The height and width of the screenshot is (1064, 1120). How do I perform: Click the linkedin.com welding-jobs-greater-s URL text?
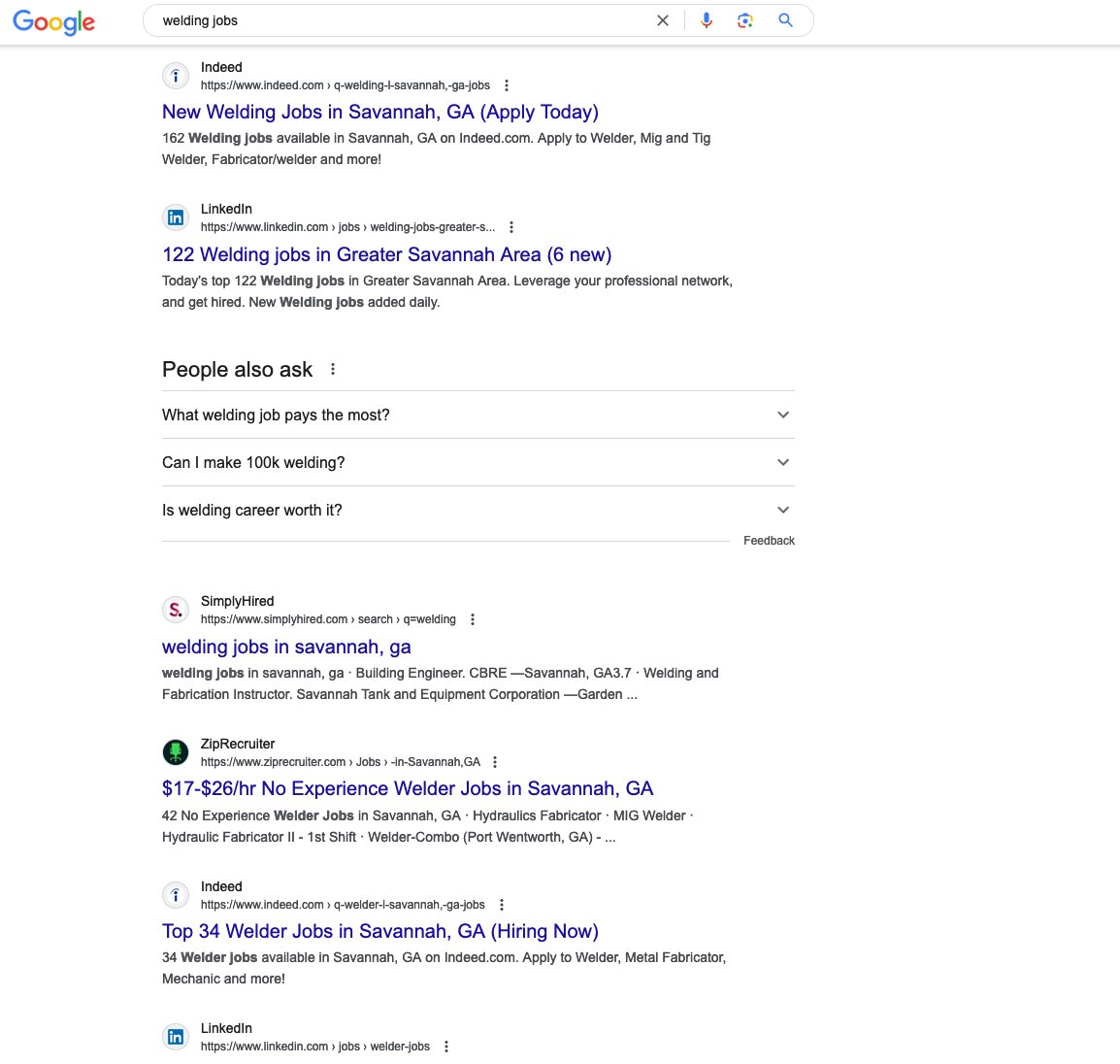click(347, 227)
